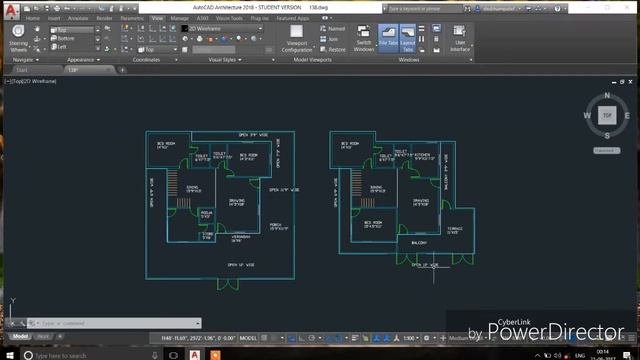Add a new drawing tab with plus button
This screenshot has width=640, height=360.
122,70
